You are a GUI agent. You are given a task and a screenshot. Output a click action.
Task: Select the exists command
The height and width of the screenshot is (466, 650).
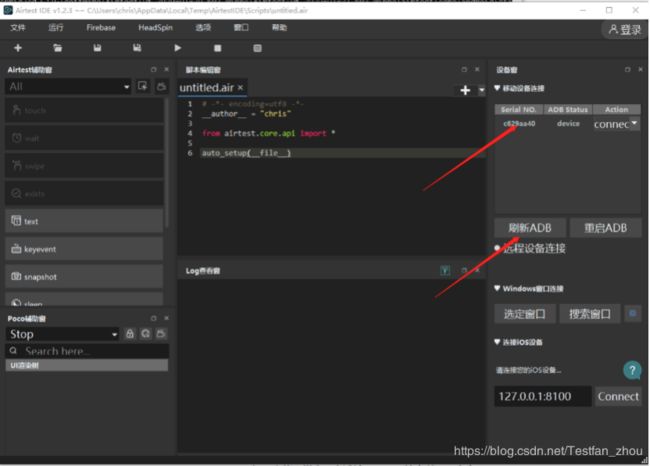click(84, 194)
